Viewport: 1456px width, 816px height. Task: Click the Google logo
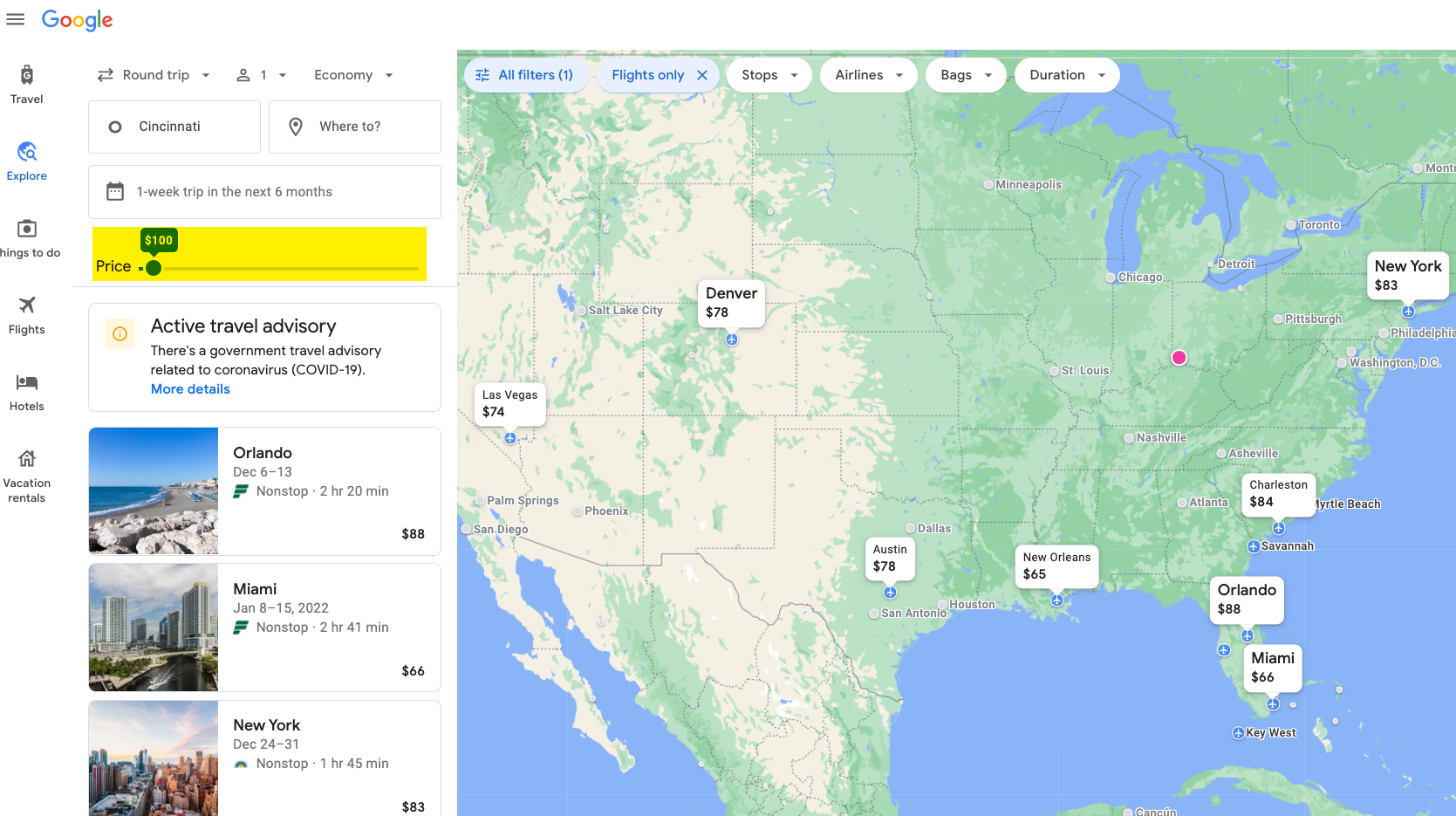77,20
